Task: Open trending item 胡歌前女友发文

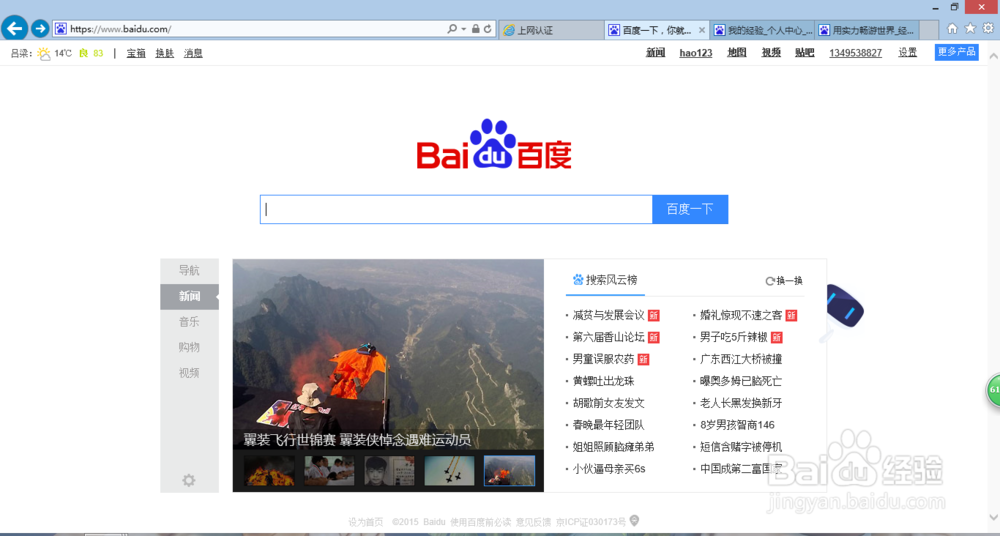Action: [x=608, y=403]
